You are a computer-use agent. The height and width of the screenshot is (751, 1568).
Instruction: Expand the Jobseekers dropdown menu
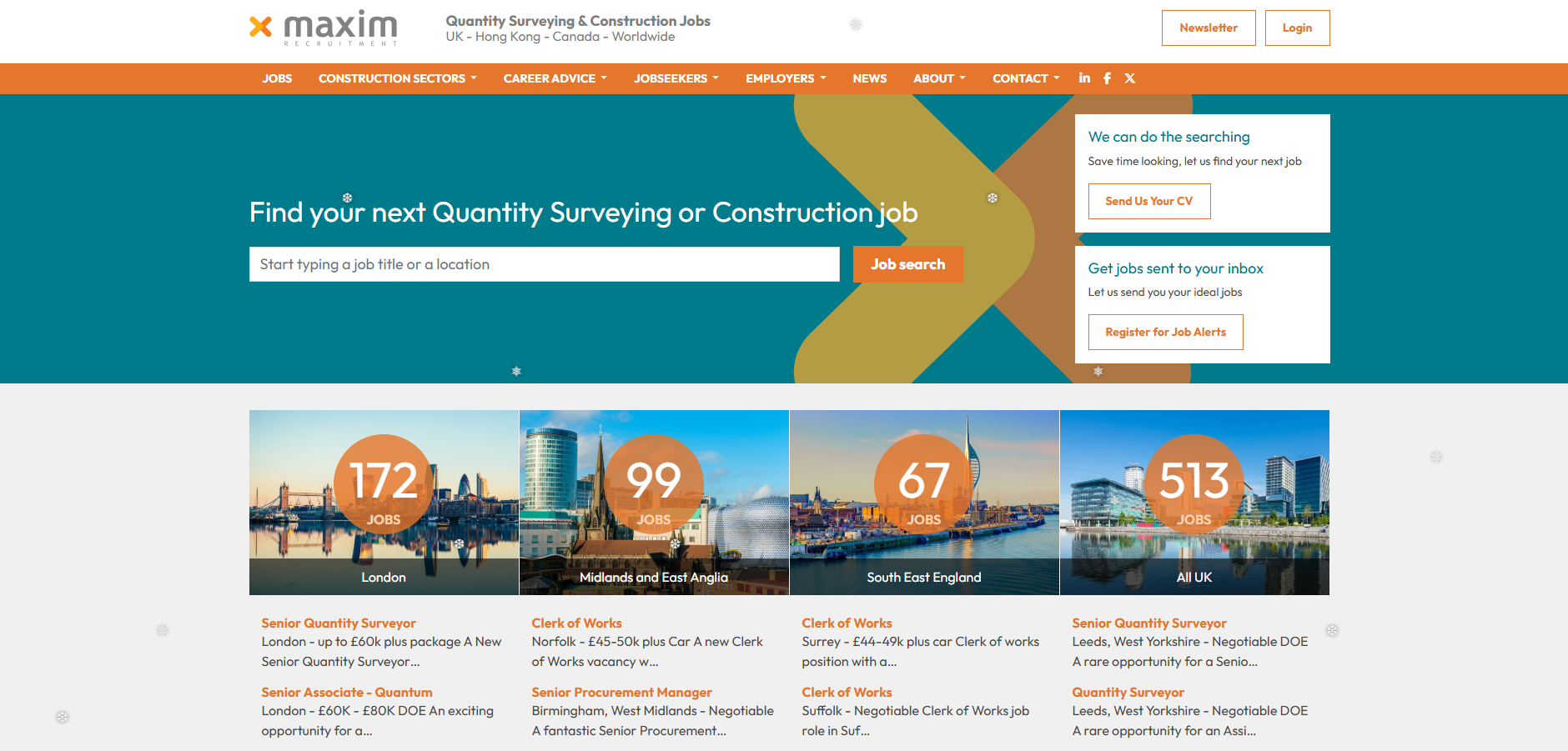pos(676,78)
